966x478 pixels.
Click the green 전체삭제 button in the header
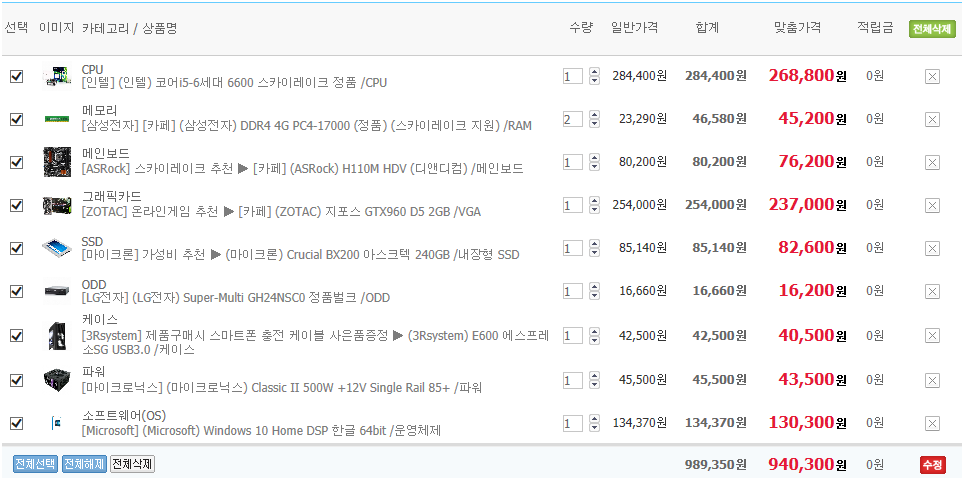tap(932, 29)
